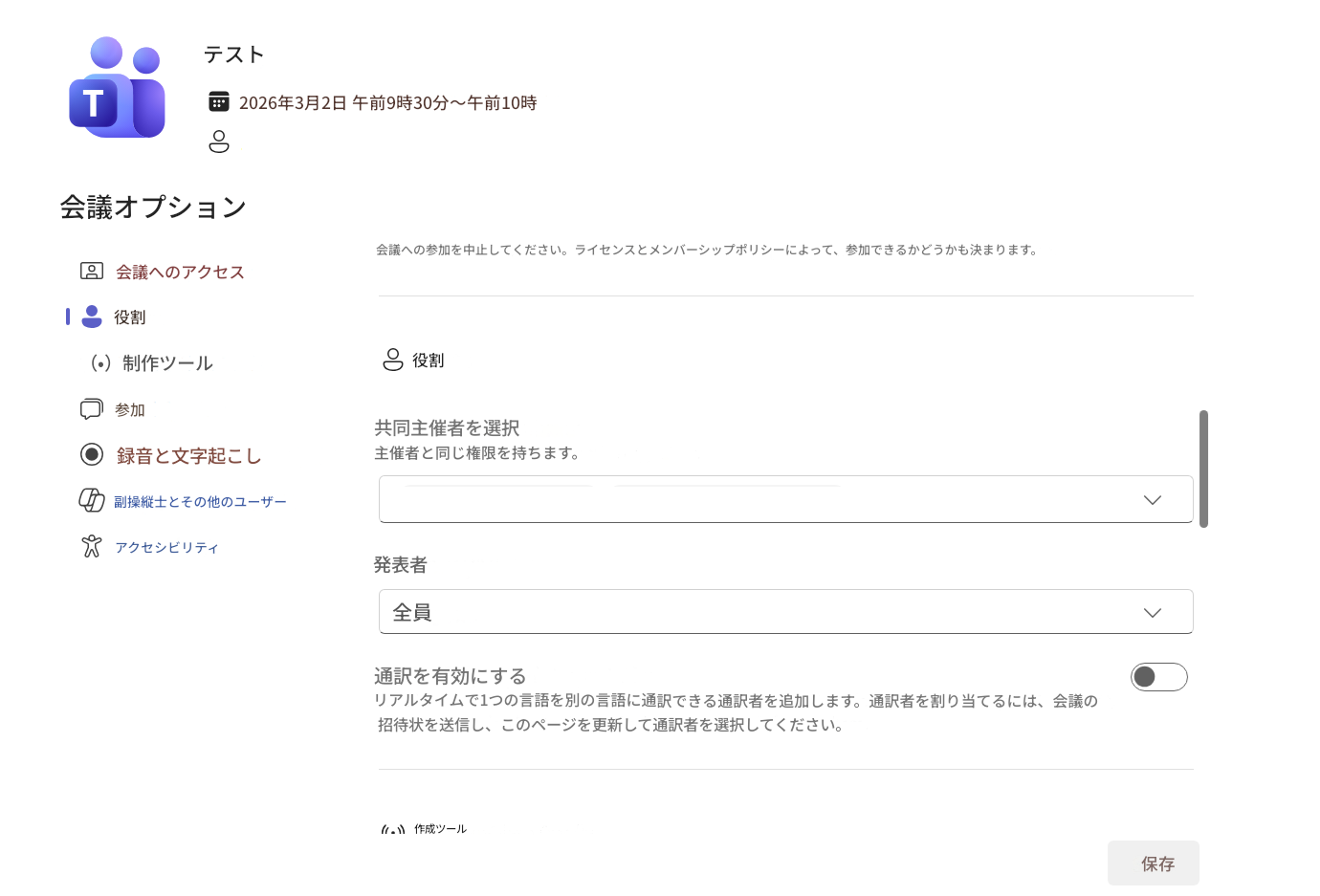Open the 共同主催者を選択 dropdown
The image size is (1320, 896).
coord(786,499)
